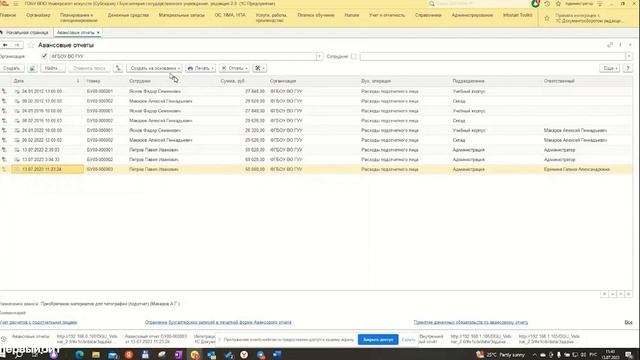640x360 pixels.
Task: Open the three-dot form options icon
Action: pos(620,45)
